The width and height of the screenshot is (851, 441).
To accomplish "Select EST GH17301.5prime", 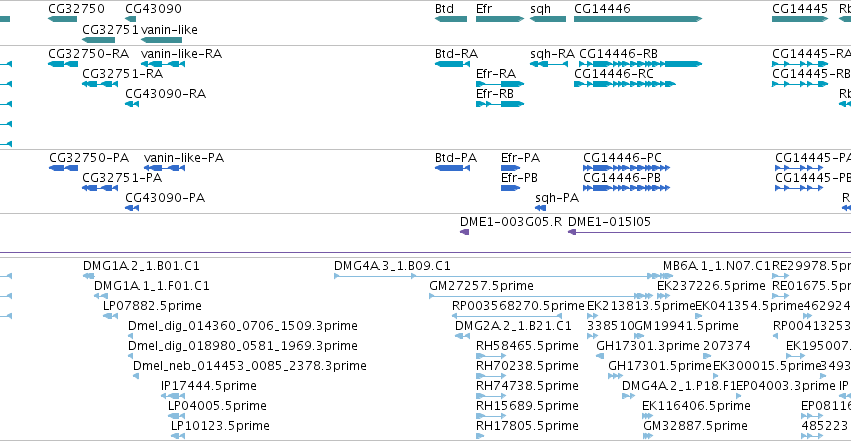I will click(615, 376).
